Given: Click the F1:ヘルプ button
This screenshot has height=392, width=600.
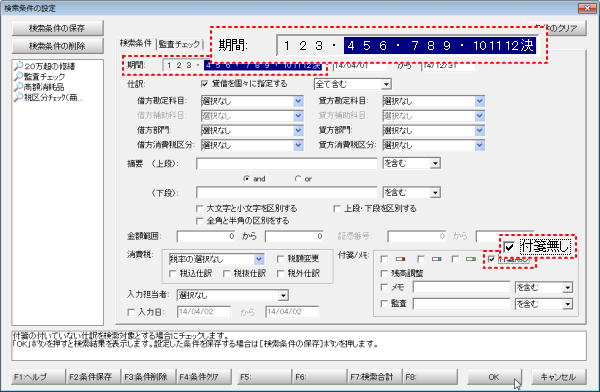Looking at the screenshot, I should tap(38, 377).
